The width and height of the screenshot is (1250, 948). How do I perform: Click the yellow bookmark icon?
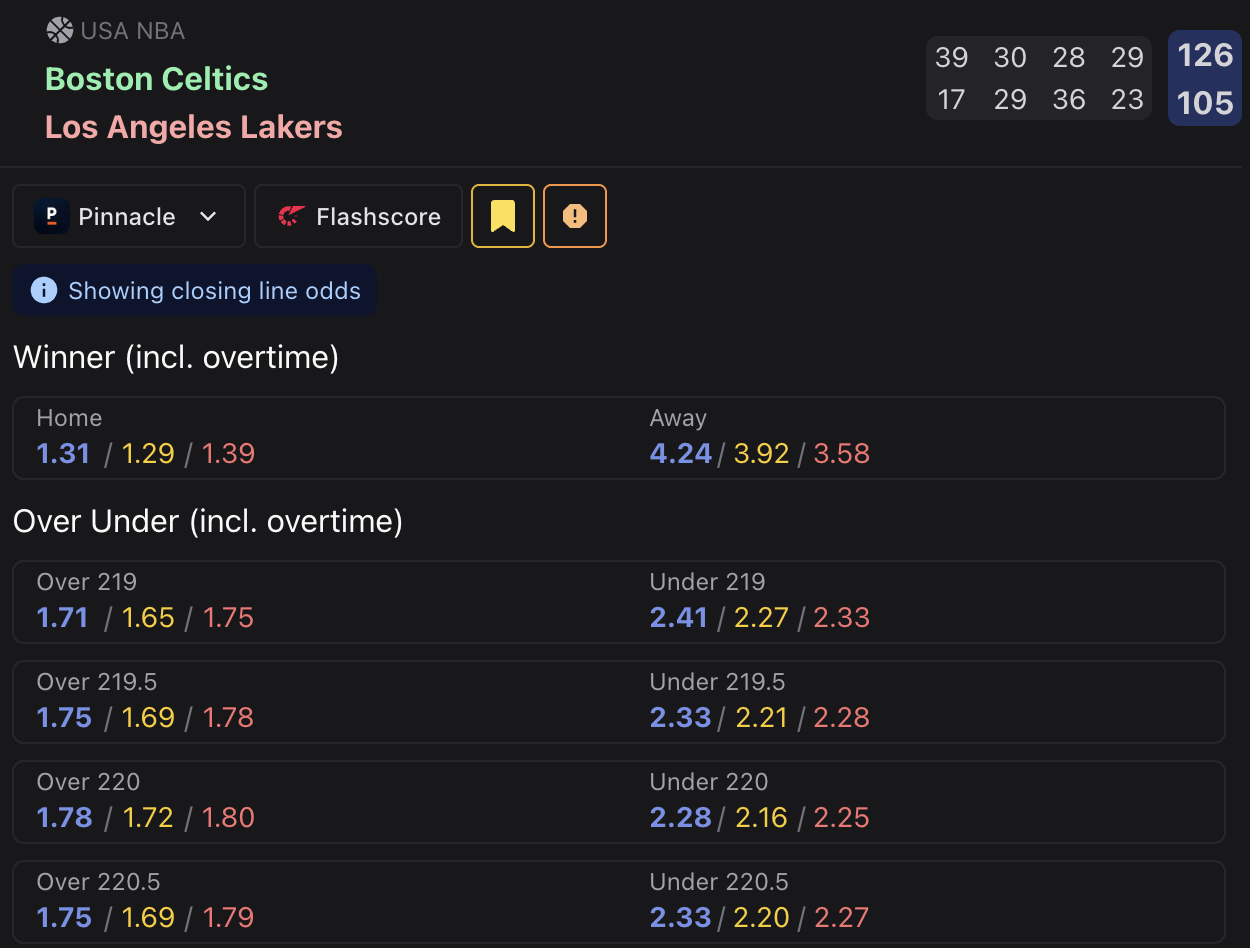click(x=503, y=216)
